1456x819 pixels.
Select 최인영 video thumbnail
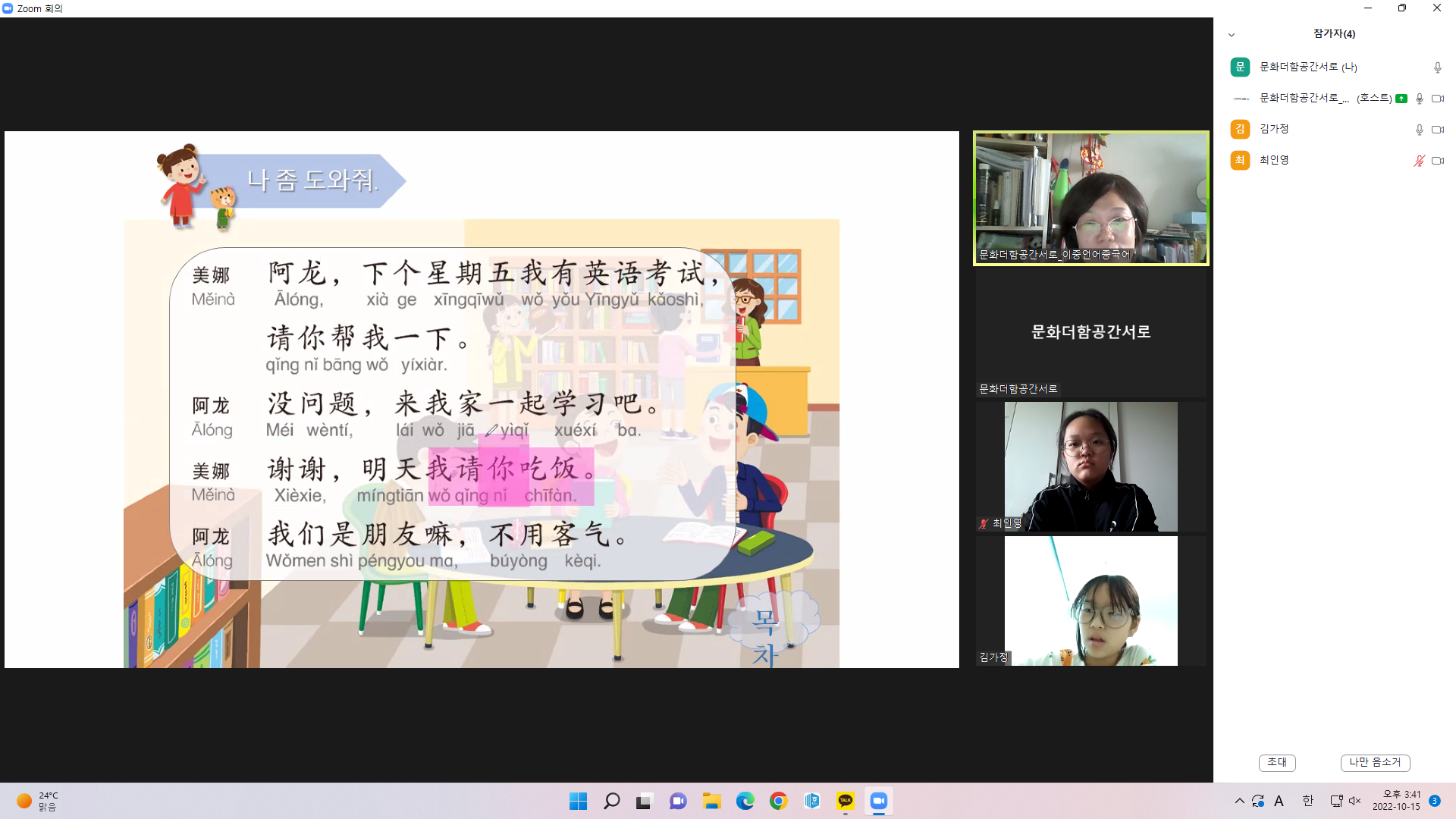click(1090, 466)
